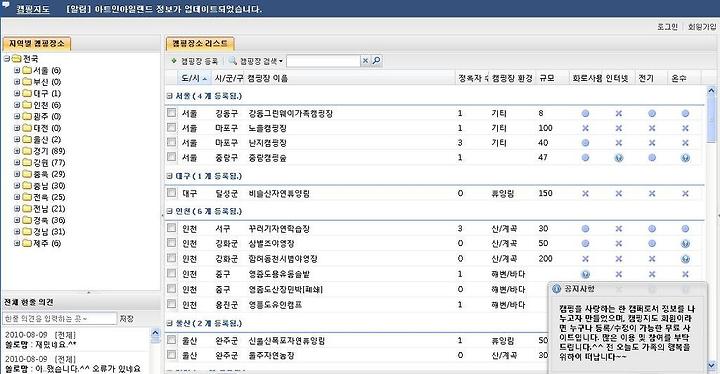720x374 pixels.
Task: Check the 상별조야영장 row checkbox
Action: pos(171,243)
